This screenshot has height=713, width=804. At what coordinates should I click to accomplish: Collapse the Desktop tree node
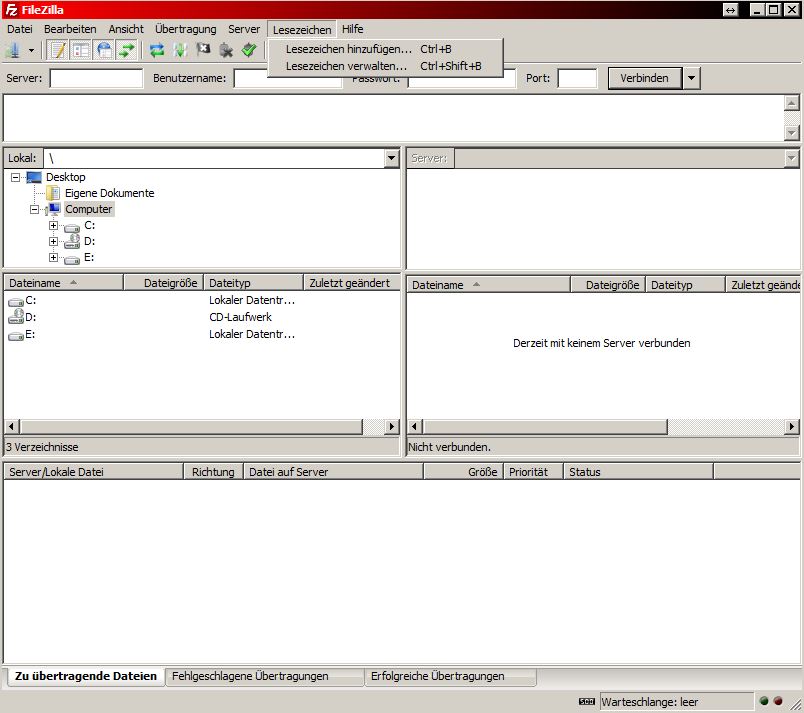15,177
